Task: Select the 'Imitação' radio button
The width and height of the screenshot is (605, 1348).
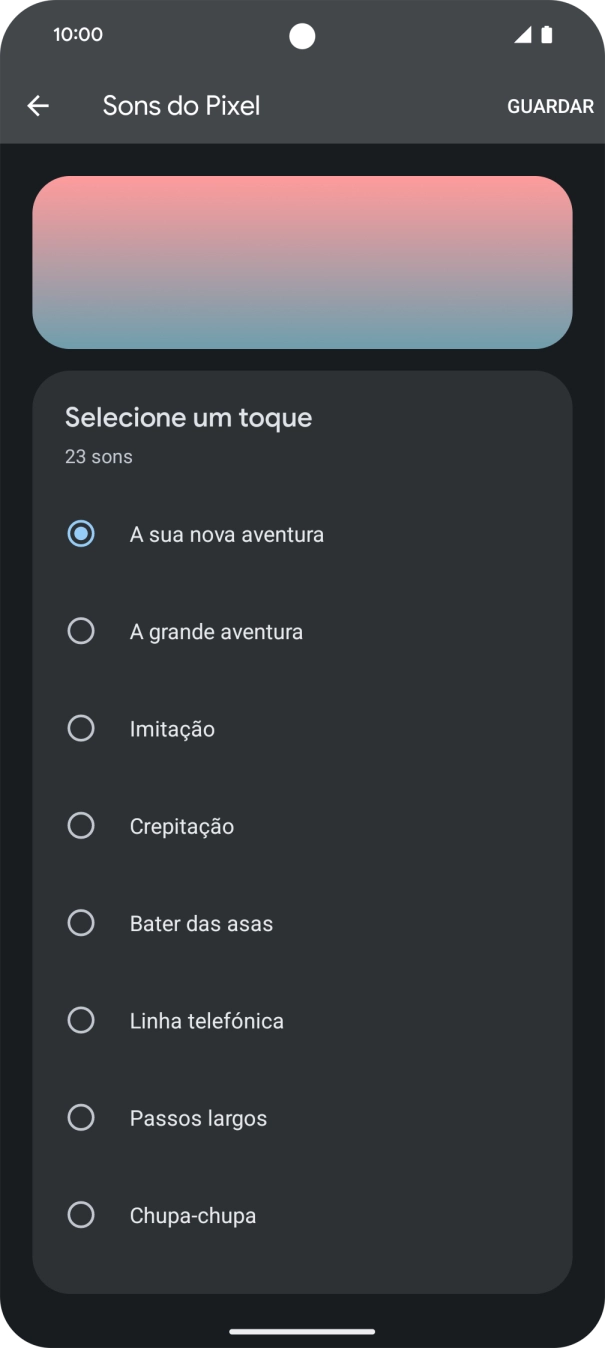Action: (x=81, y=728)
